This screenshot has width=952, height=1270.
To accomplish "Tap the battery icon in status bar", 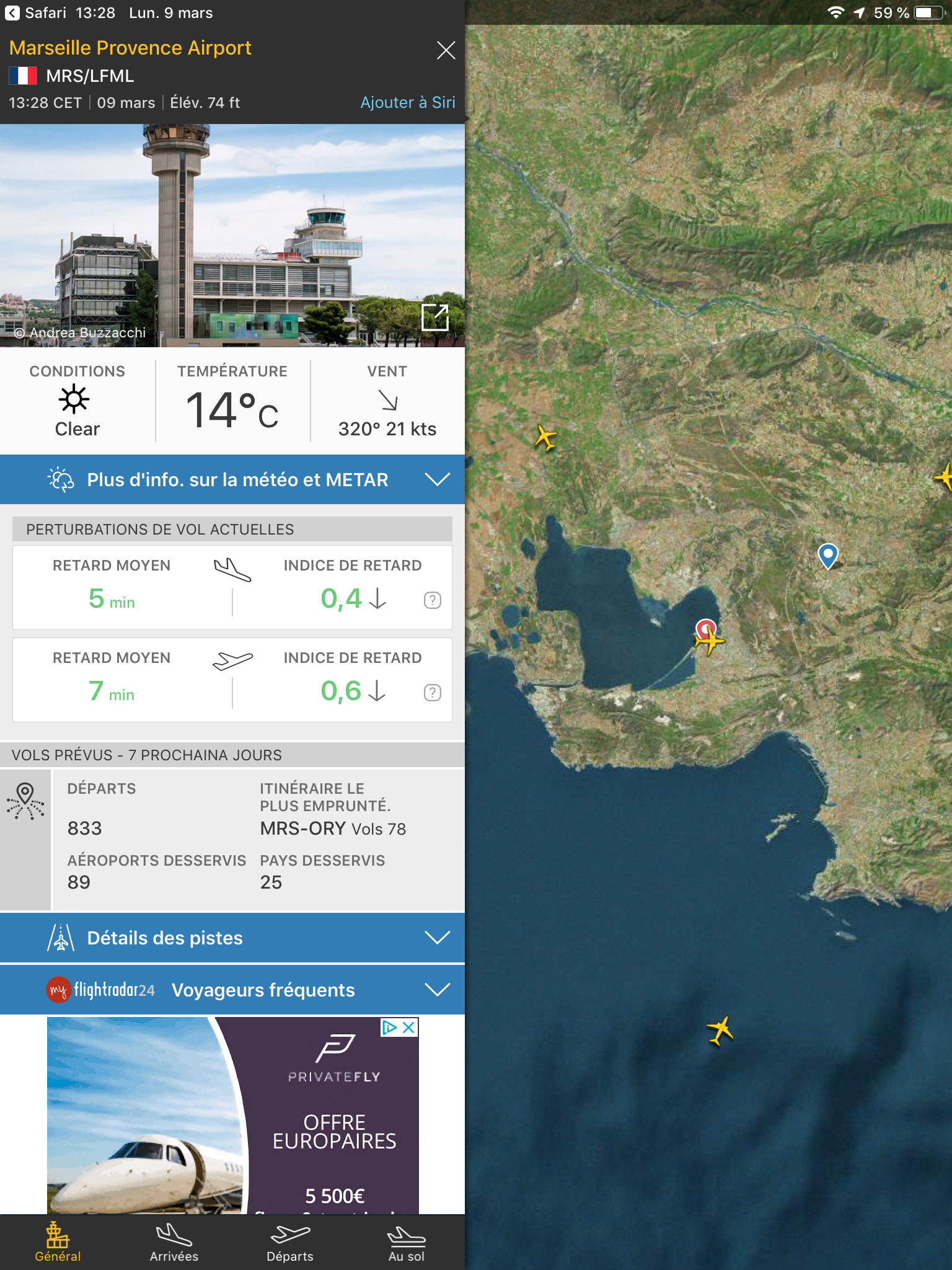I will 930,13.
